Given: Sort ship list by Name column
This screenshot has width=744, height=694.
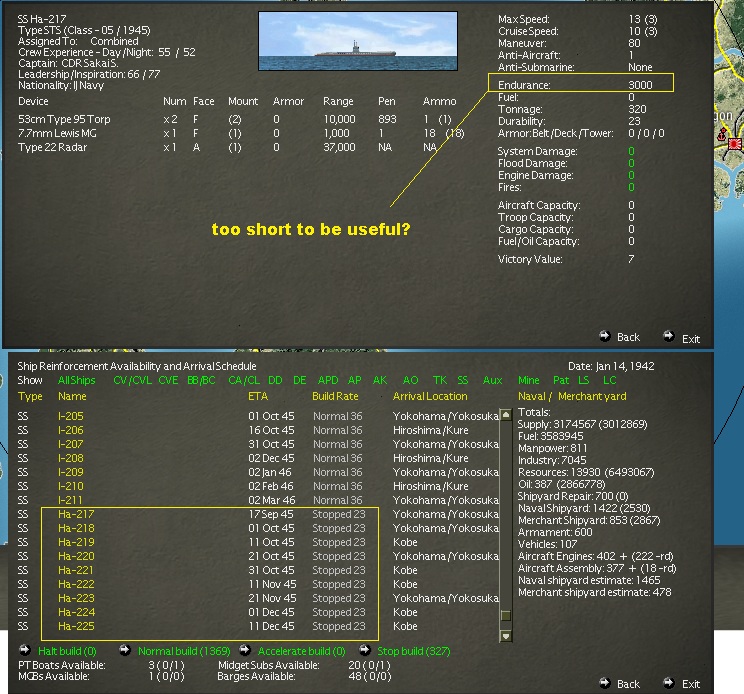Looking at the screenshot, I should (72, 397).
